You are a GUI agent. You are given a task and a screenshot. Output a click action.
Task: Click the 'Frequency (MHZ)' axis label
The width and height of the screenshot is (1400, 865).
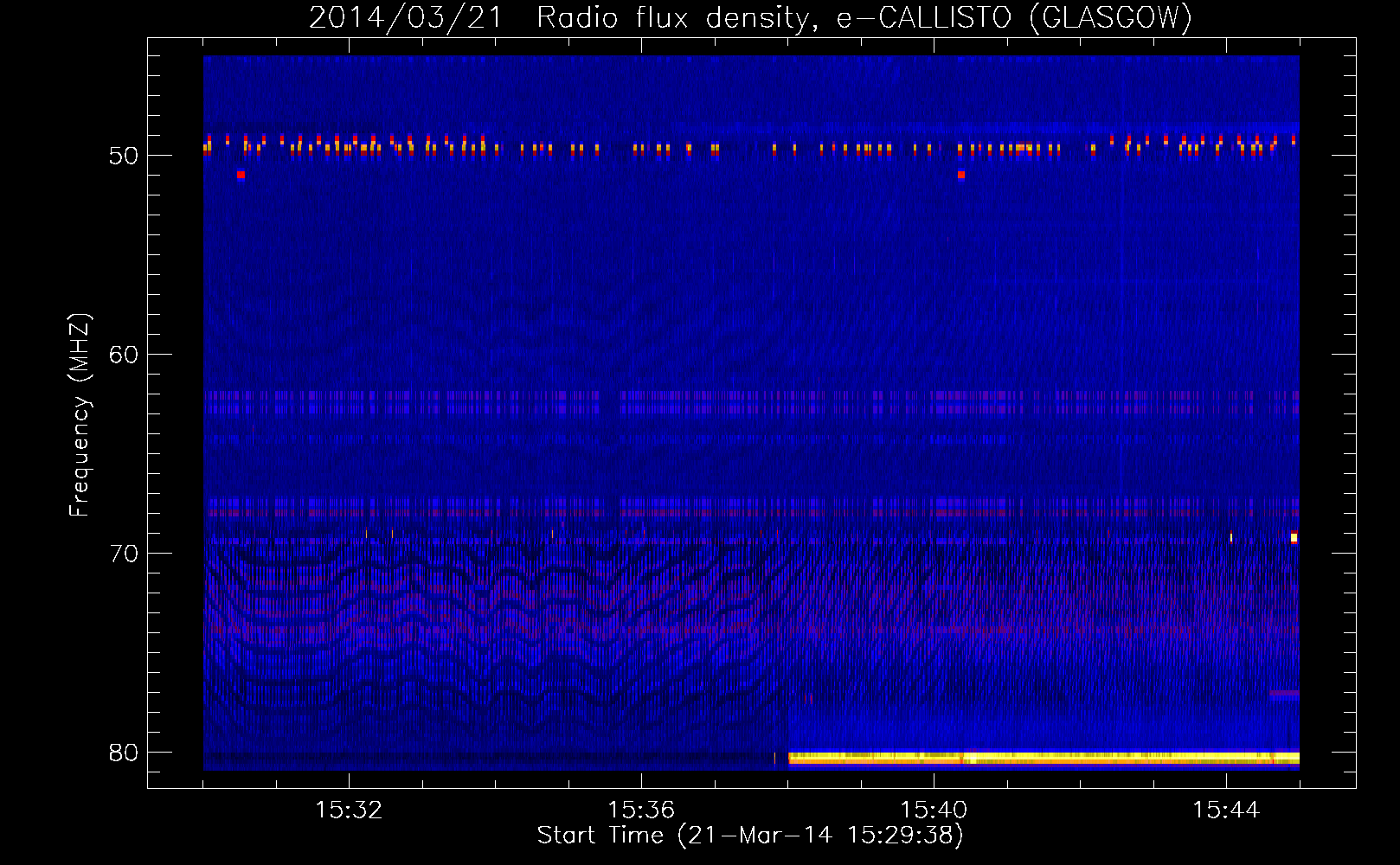[x=80, y=415]
